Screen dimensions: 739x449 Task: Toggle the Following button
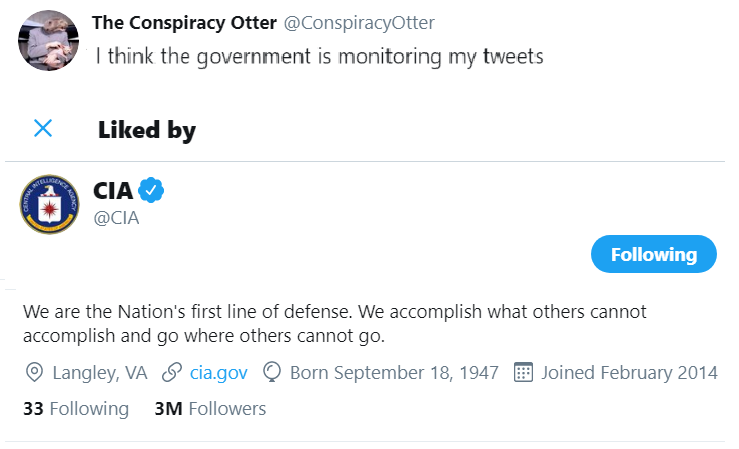[x=654, y=254]
